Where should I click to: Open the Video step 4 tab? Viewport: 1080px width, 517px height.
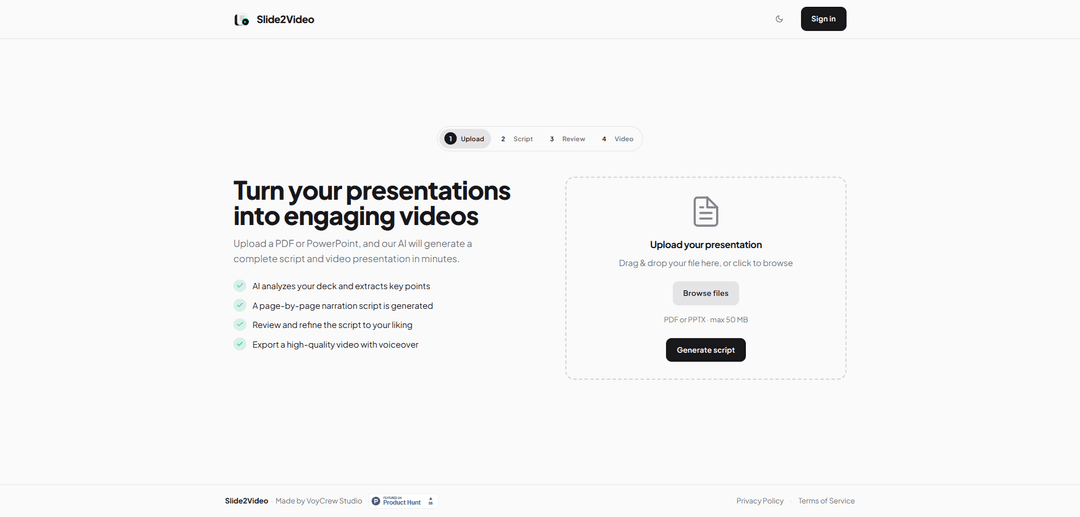[618, 139]
